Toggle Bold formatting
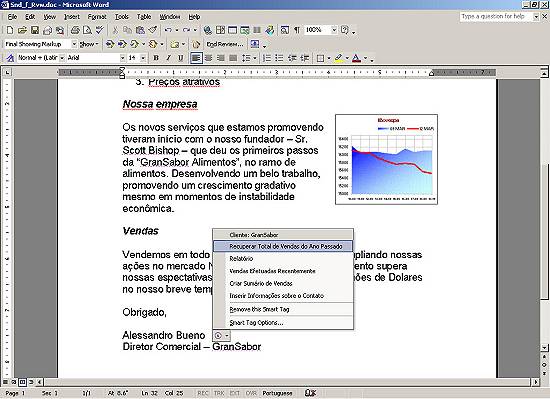This screenshot has width=550, height=399. click(156, 58)
